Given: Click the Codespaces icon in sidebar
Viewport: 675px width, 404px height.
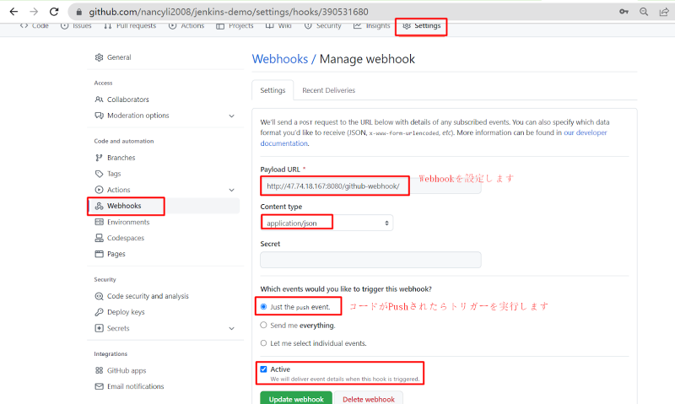Looking at the screenshot, I should pos(99,238).
